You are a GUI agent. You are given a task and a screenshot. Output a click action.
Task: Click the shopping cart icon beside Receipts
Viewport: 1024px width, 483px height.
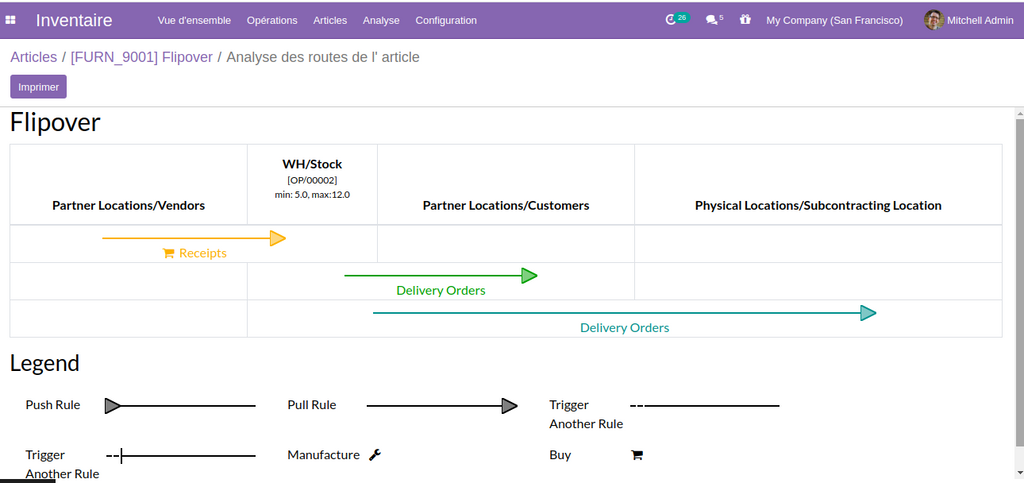(x=168, y=253)
